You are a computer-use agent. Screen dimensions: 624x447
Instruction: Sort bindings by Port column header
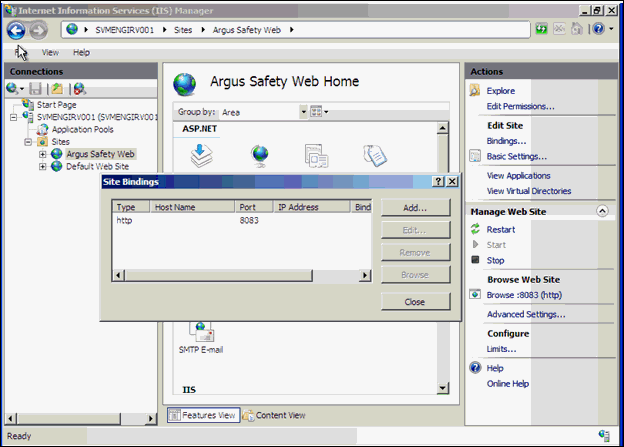click(254, 207)
